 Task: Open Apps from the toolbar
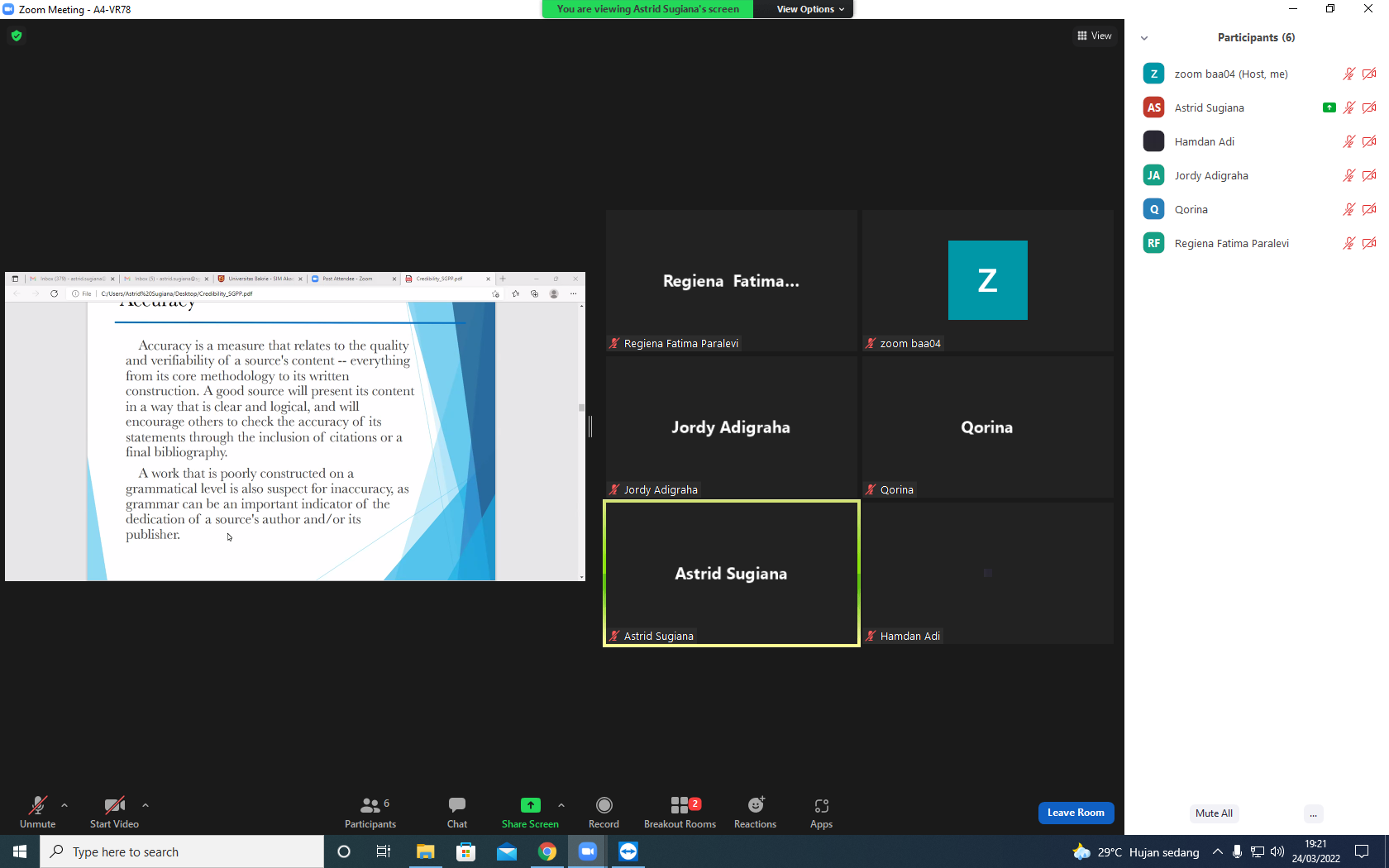(x=821, y=813)
